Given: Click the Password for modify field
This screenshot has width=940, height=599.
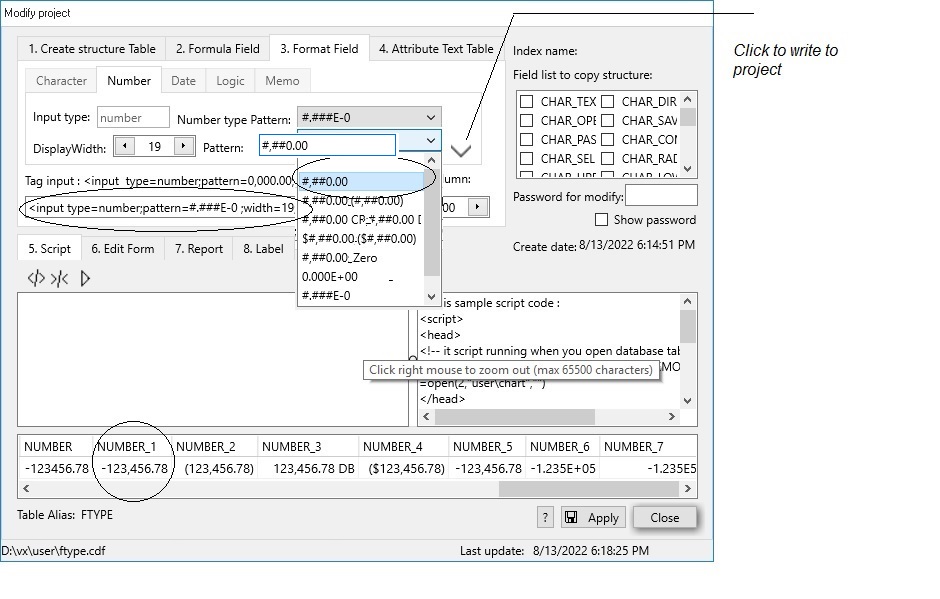Looking at the screenshot, I should point(661,196).
